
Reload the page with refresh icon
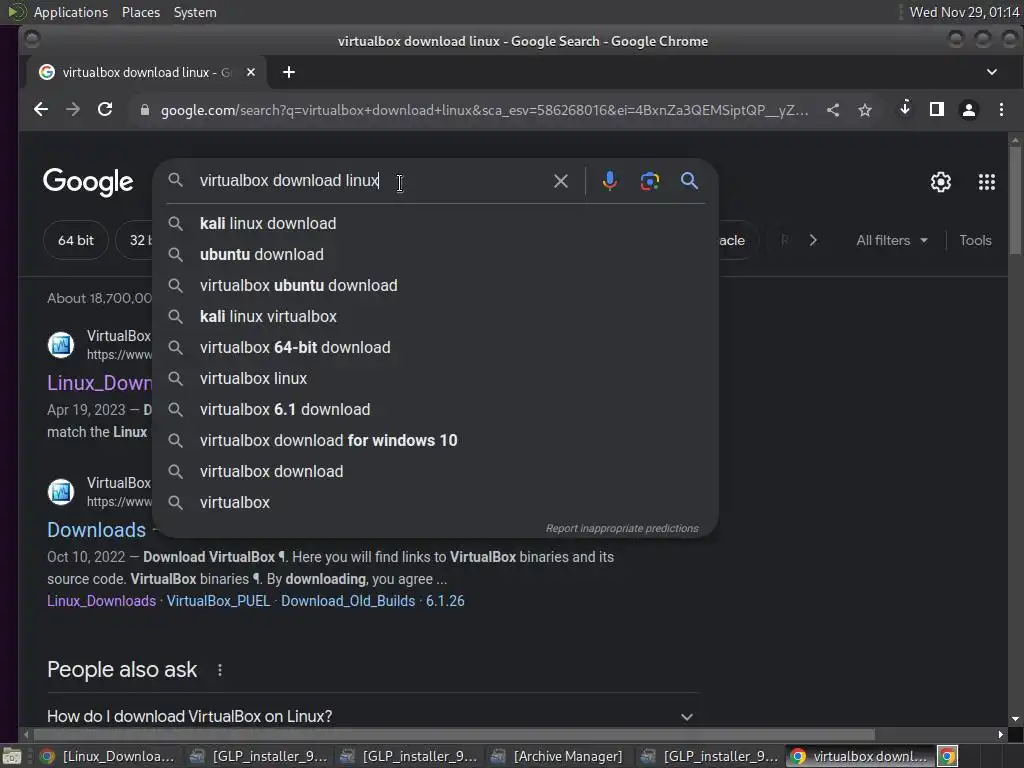[104, 110]
